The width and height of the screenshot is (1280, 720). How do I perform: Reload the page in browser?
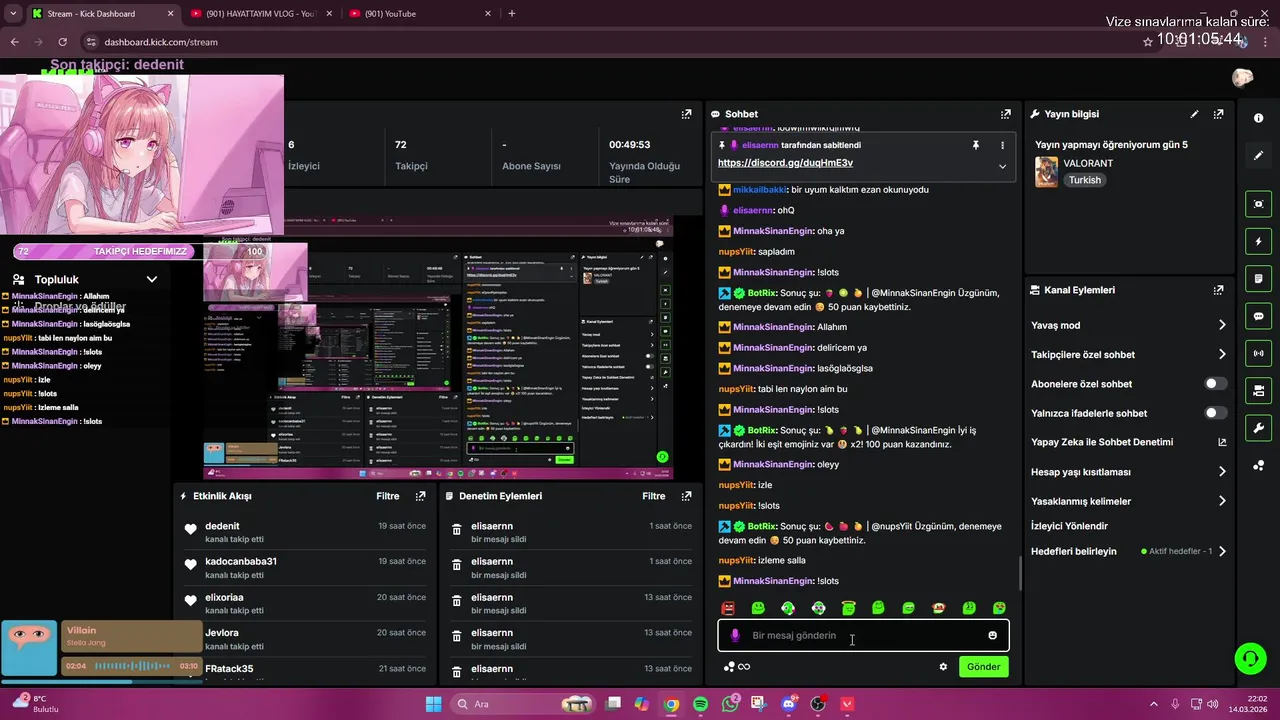click(62, 42)
